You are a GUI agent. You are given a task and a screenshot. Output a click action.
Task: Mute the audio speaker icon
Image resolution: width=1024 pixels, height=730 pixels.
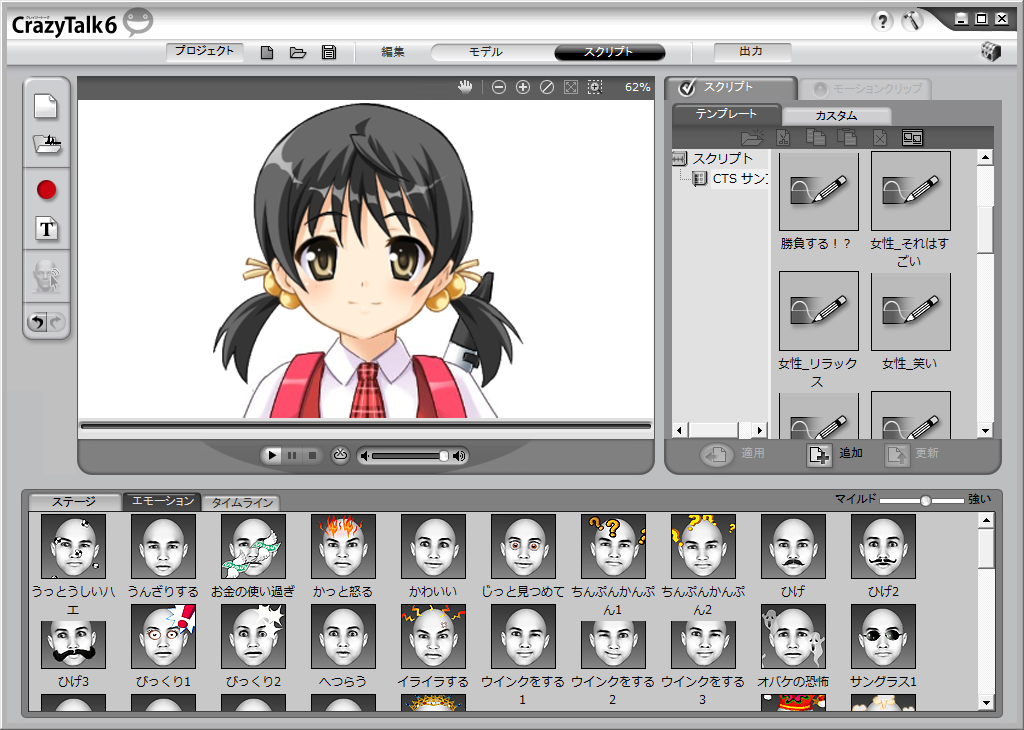coord(365,456)
